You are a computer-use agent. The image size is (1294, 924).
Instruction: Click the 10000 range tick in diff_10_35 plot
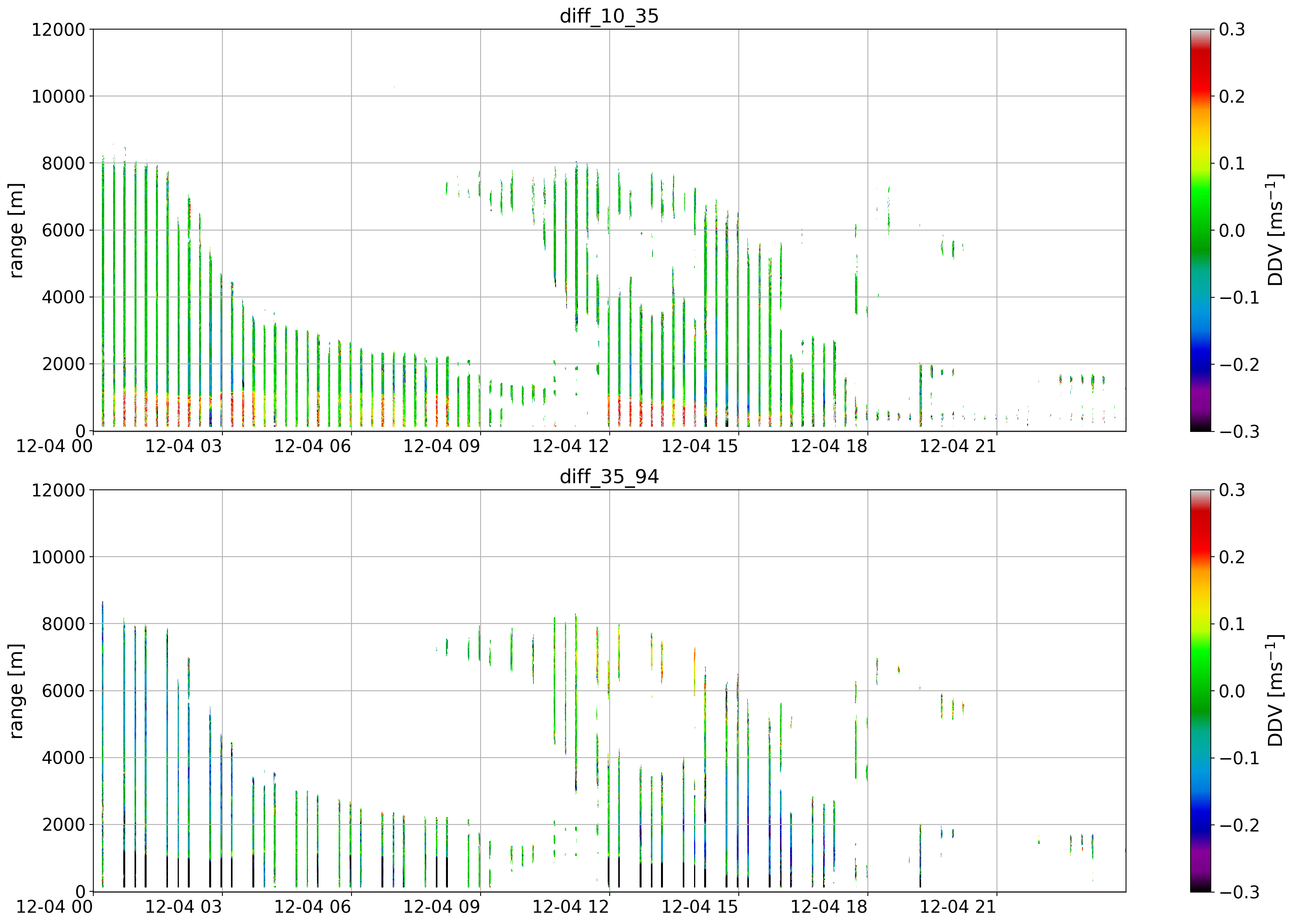click(x=58, y=96)
